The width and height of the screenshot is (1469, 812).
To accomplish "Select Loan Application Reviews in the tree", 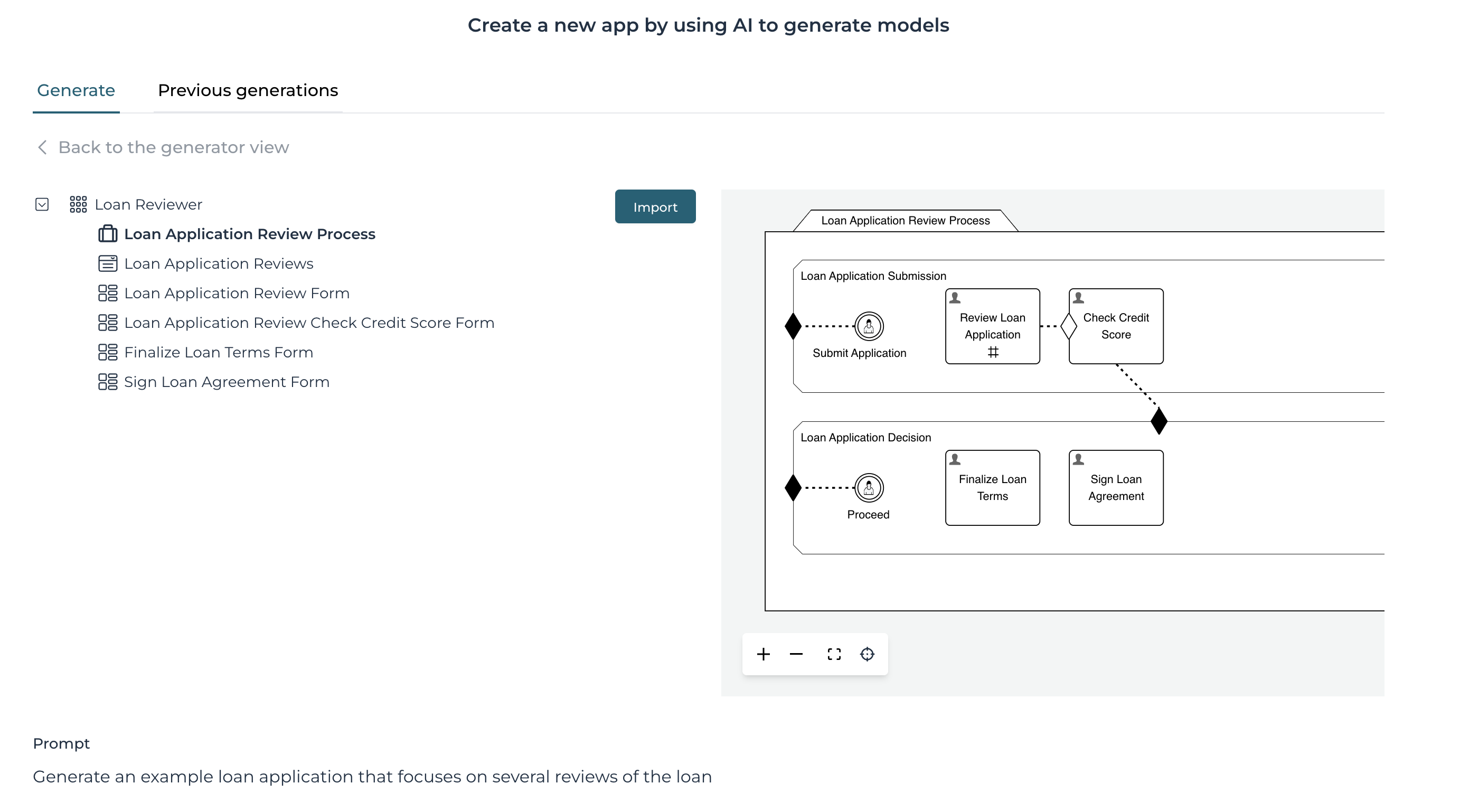I will pyautogui.click(x=219, y=263).
